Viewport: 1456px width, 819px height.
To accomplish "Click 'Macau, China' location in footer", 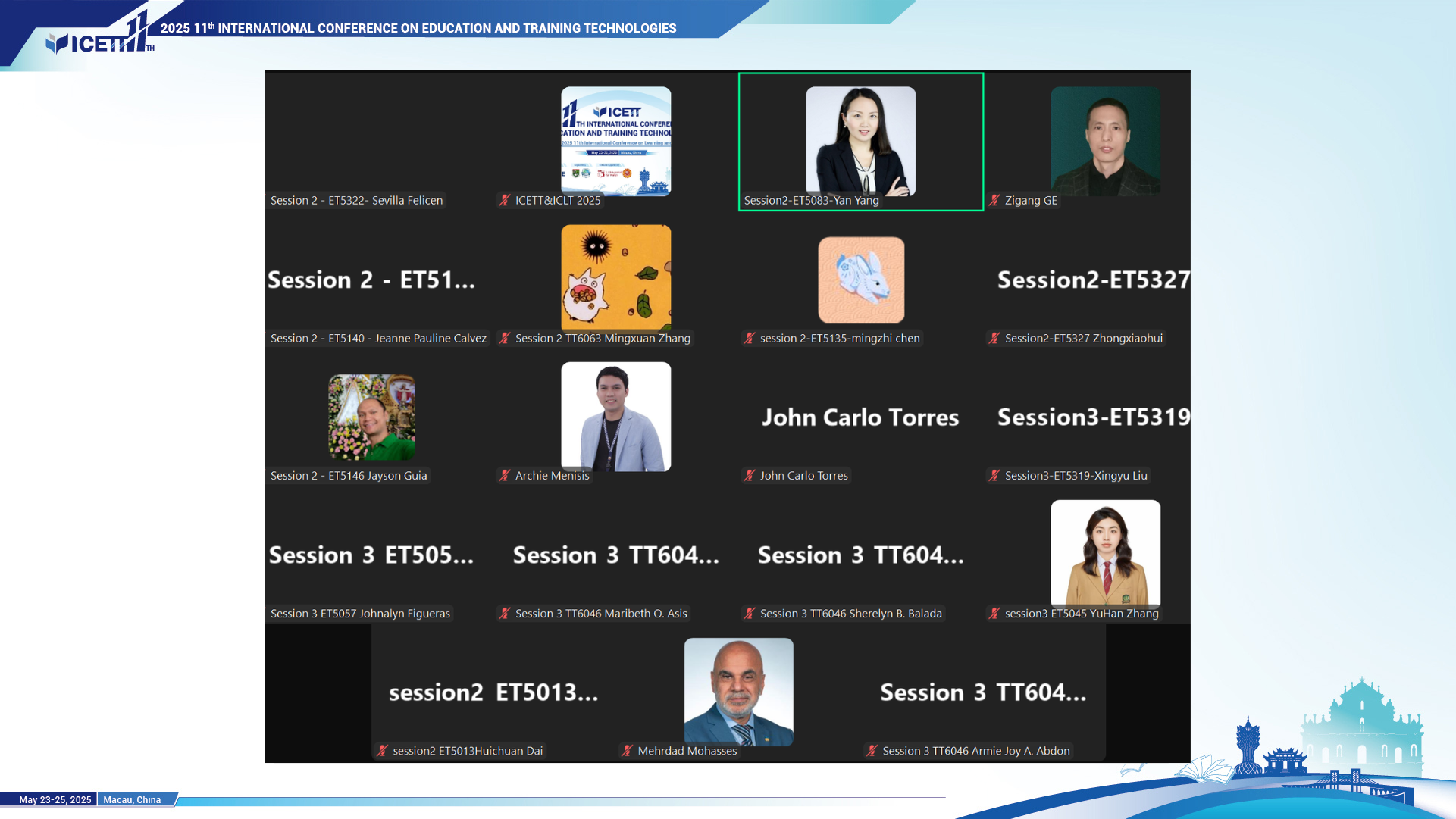I will click(132, 799).
